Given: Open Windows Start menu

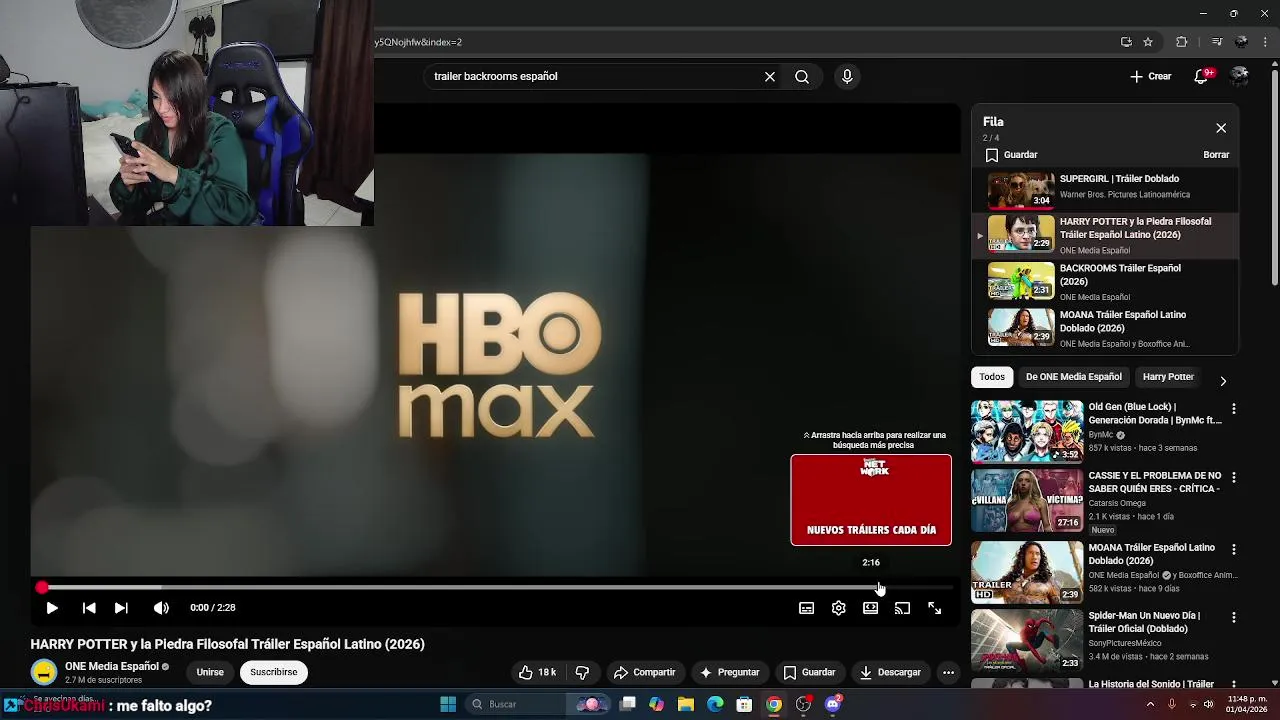Looking at the screenshot, I should pos(448,704).
